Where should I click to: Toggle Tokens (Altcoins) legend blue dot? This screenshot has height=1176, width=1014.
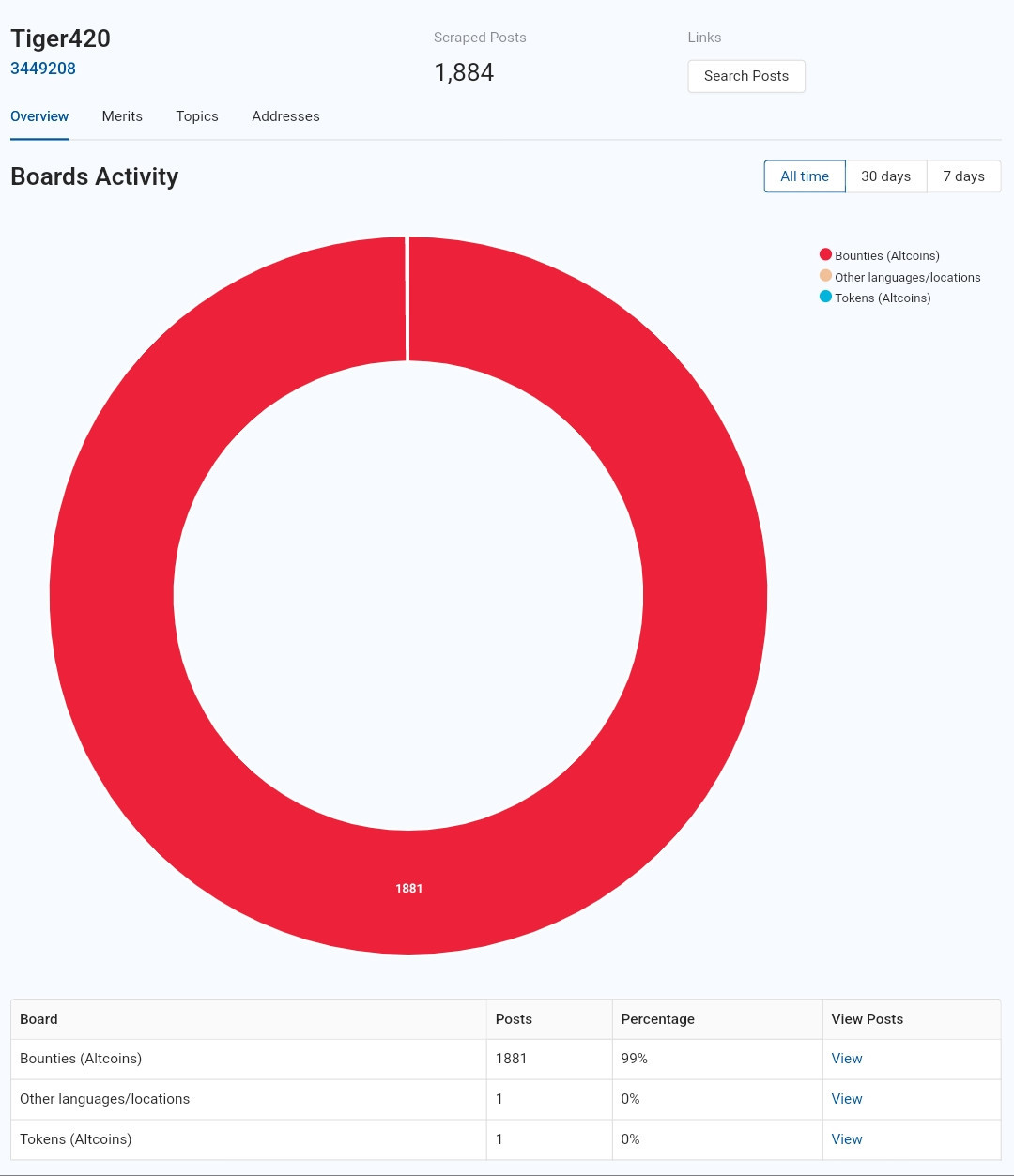click(x=825, y=297)
